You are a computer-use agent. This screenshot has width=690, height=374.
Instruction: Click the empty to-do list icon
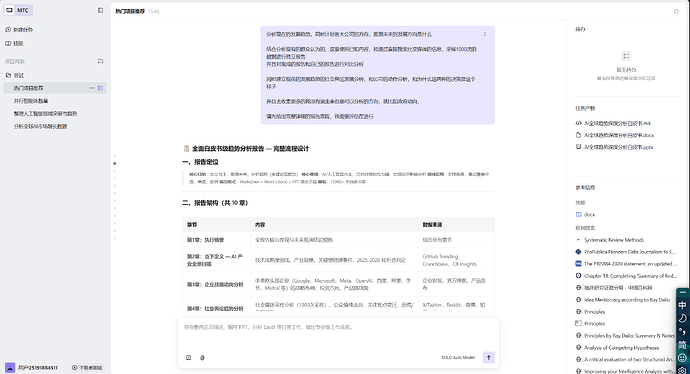[626, 56]
